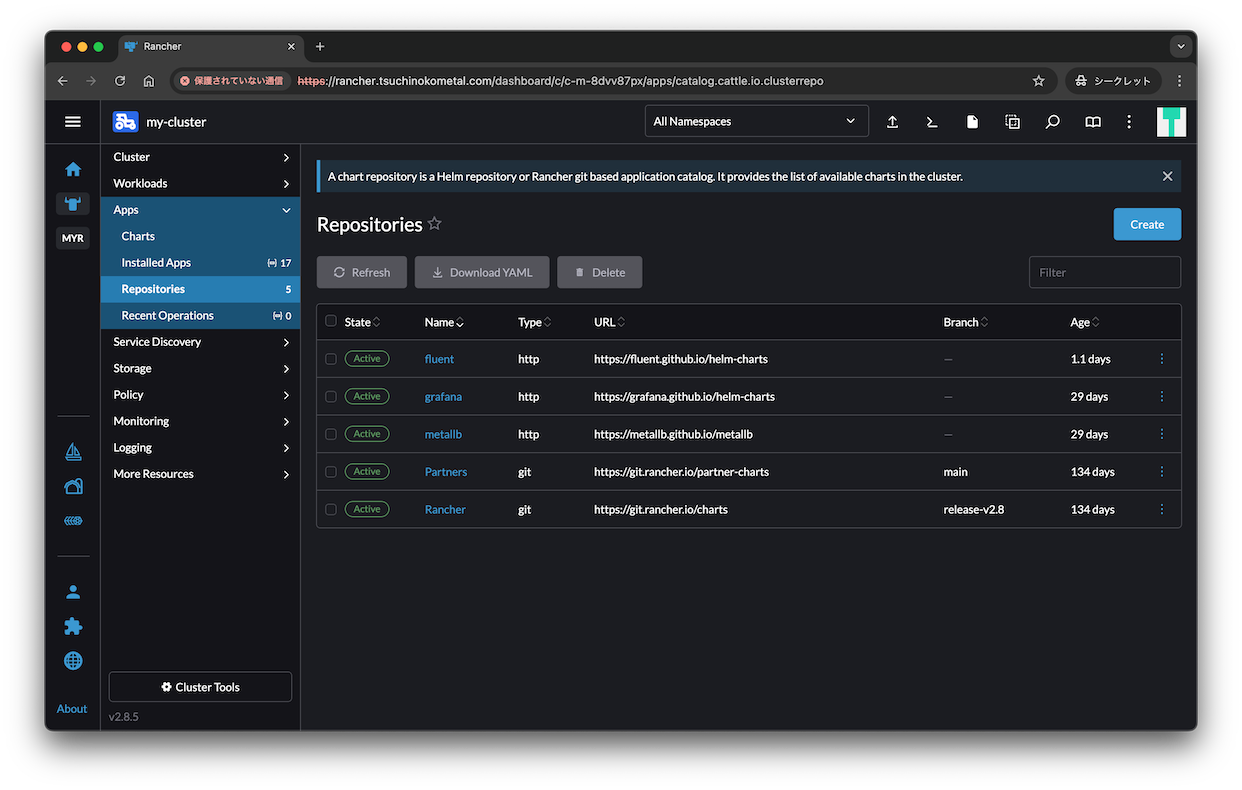Click the Create button

click(1147, 224)
